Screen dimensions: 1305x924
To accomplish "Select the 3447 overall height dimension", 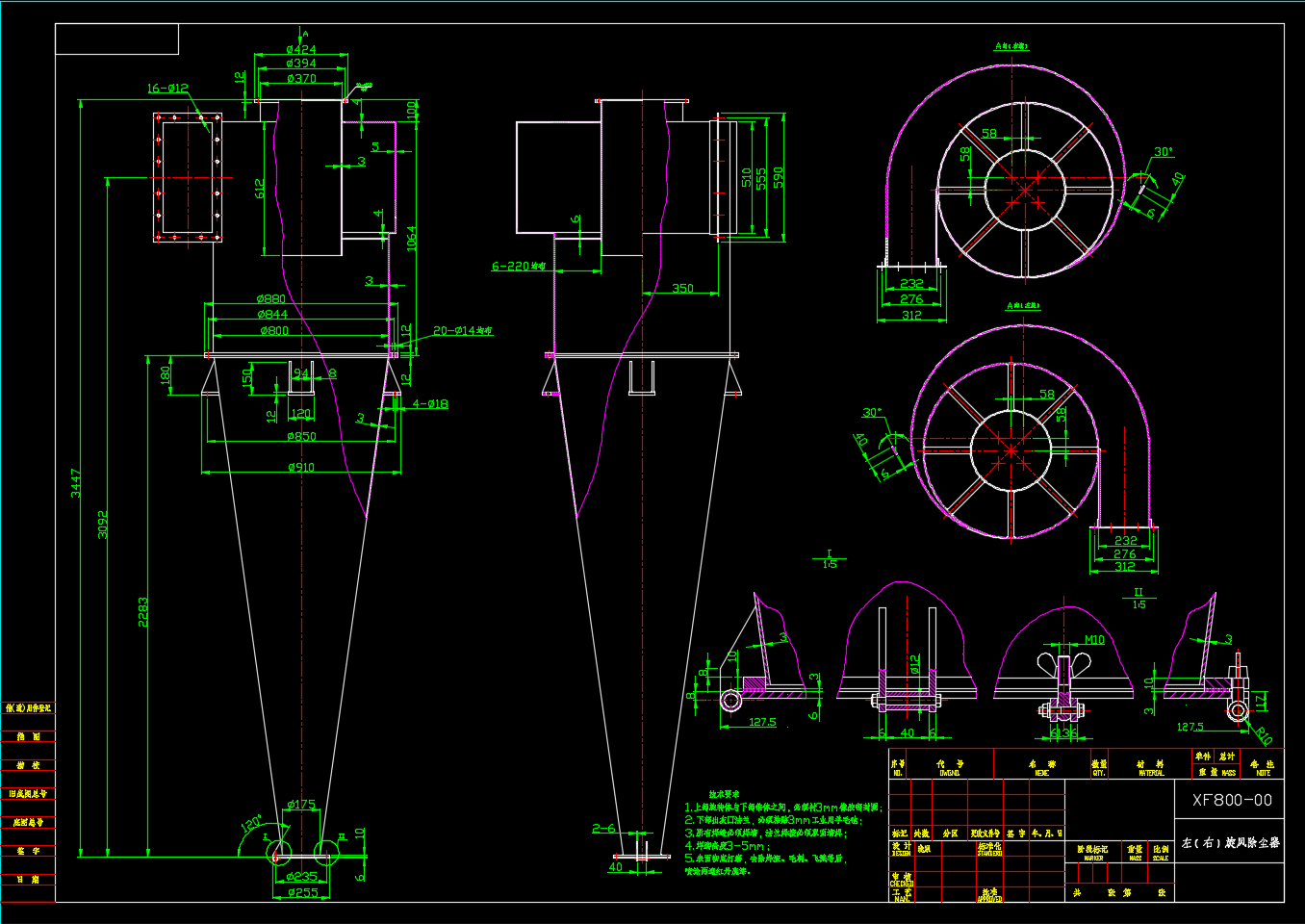I will point(76,482).
